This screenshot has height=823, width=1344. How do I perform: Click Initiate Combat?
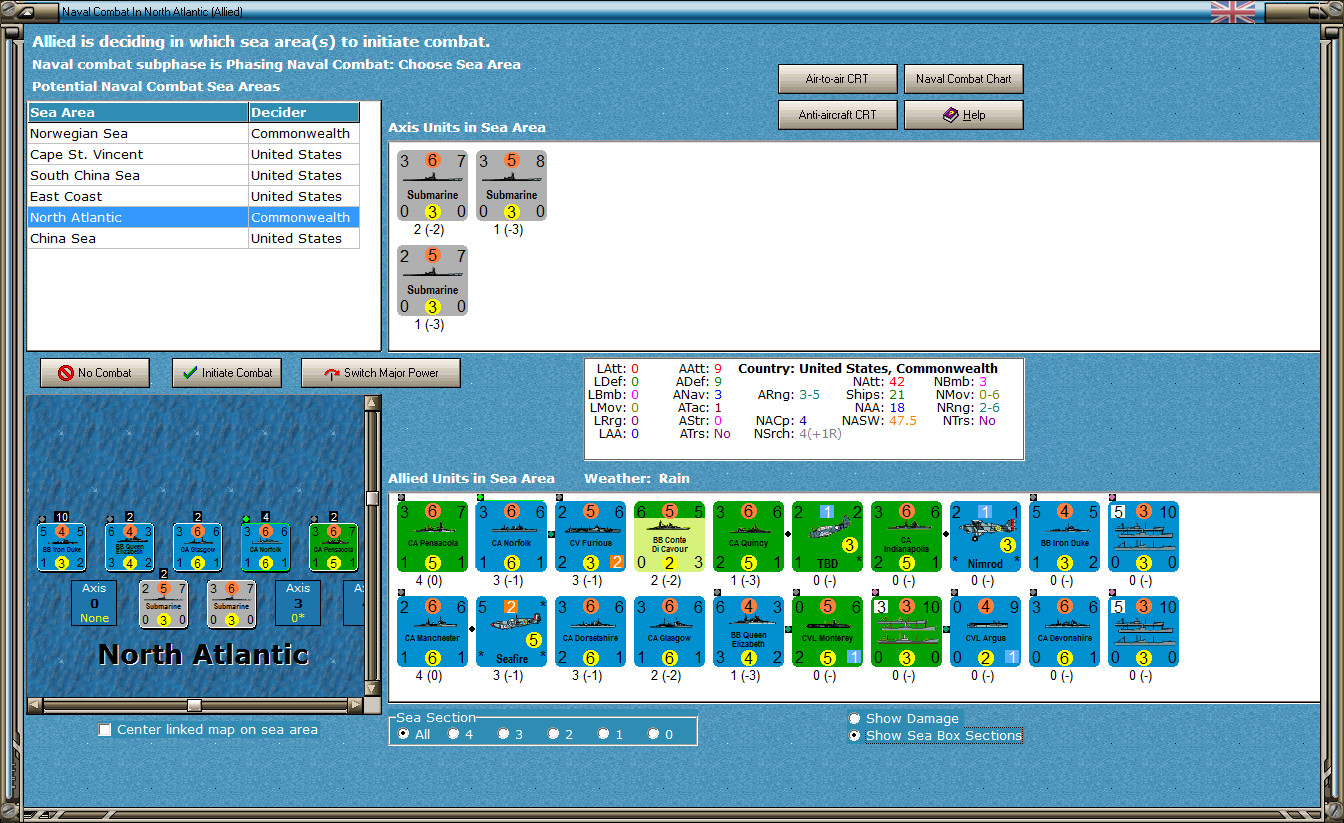click(x=226, y=373)
